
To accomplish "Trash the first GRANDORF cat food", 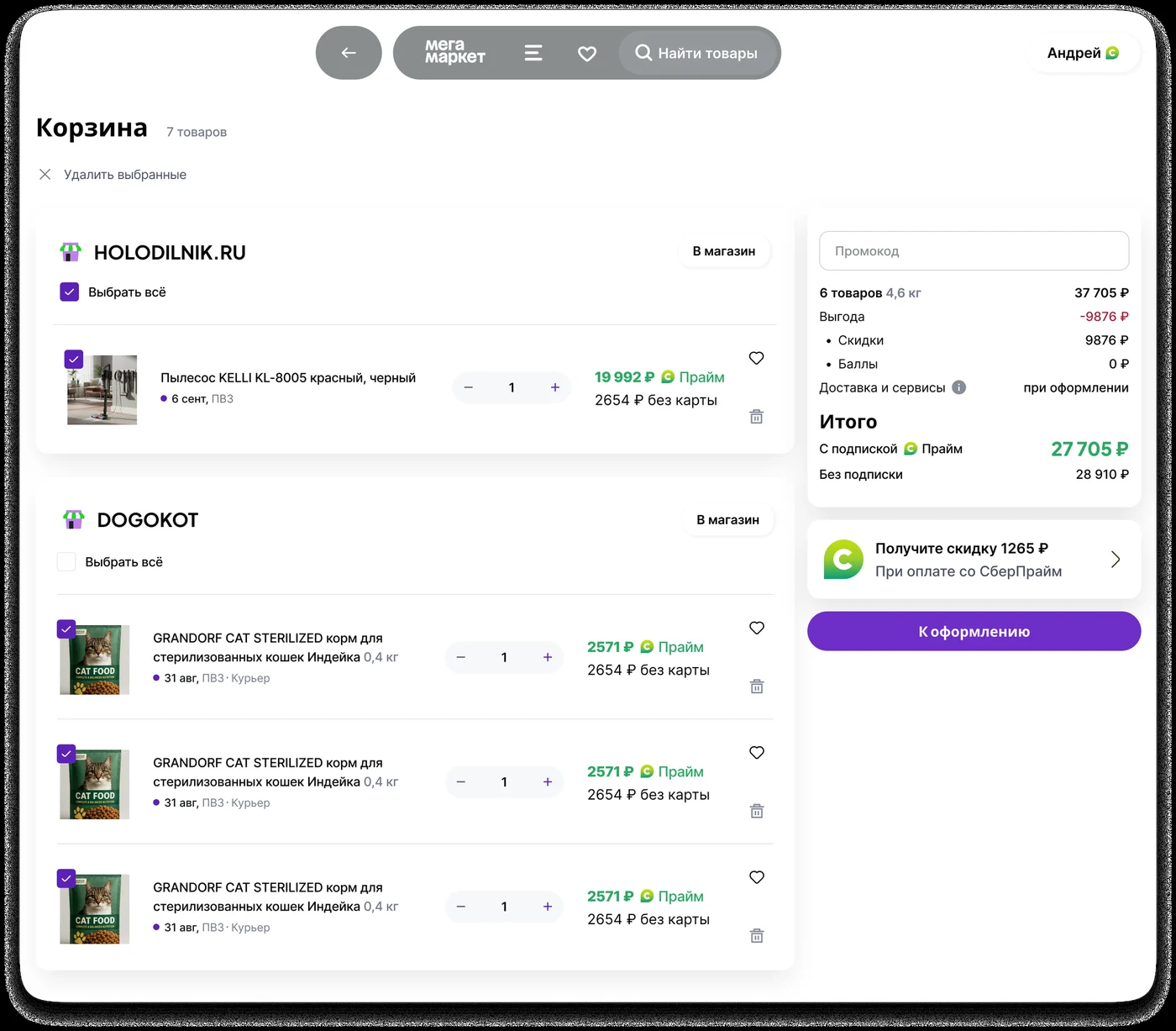I will coord(757,686).
